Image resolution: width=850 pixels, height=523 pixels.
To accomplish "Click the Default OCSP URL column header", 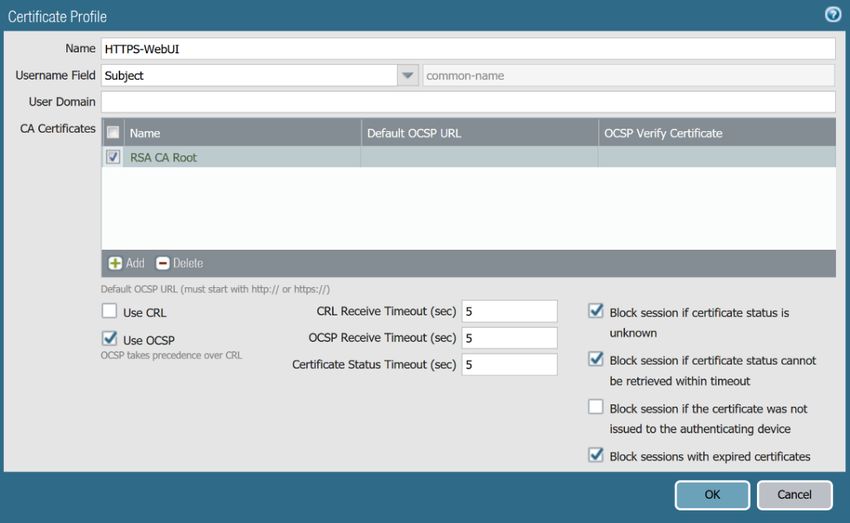I will pos(480,133).
